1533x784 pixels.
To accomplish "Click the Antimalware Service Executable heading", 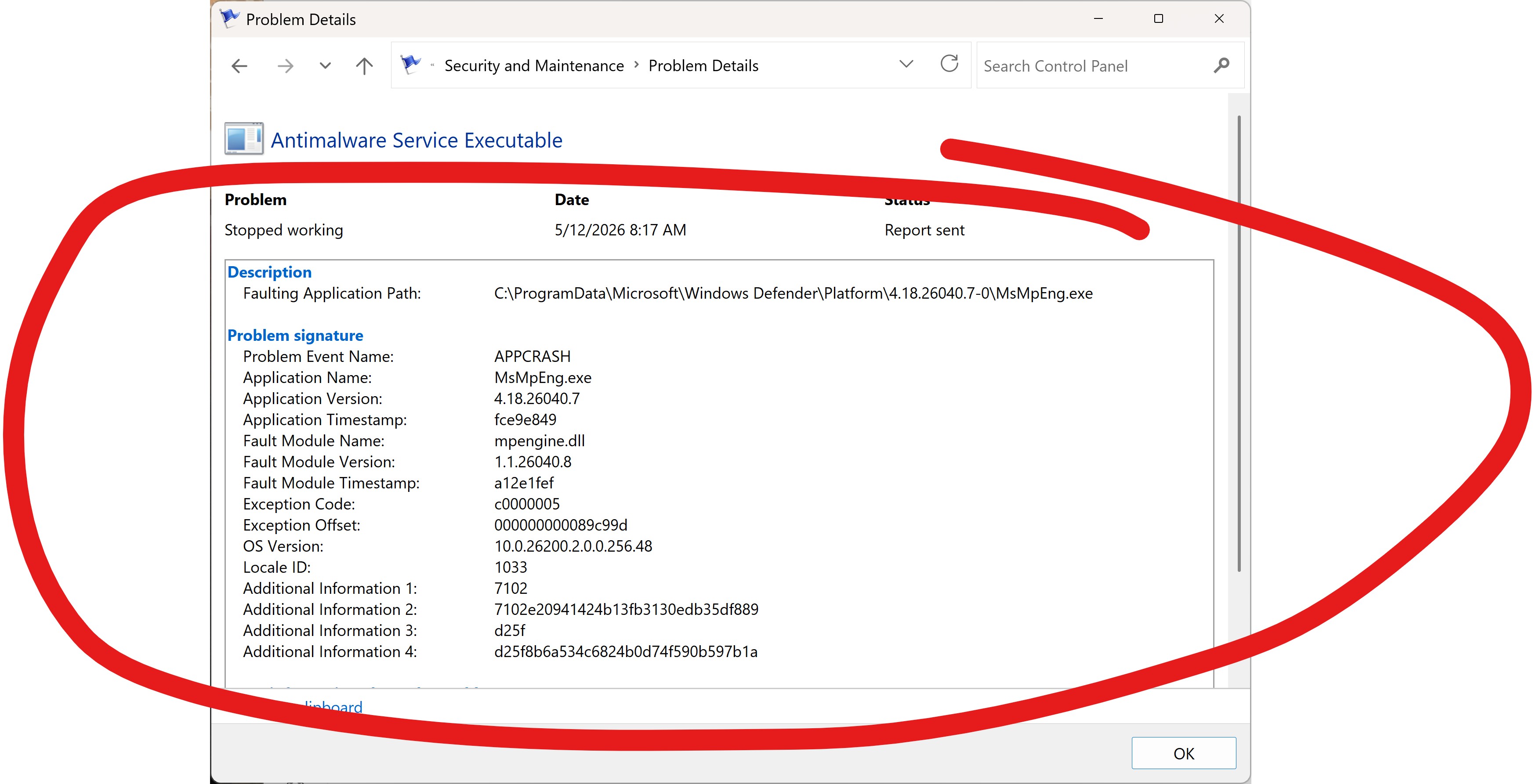I will click(416, 141).
